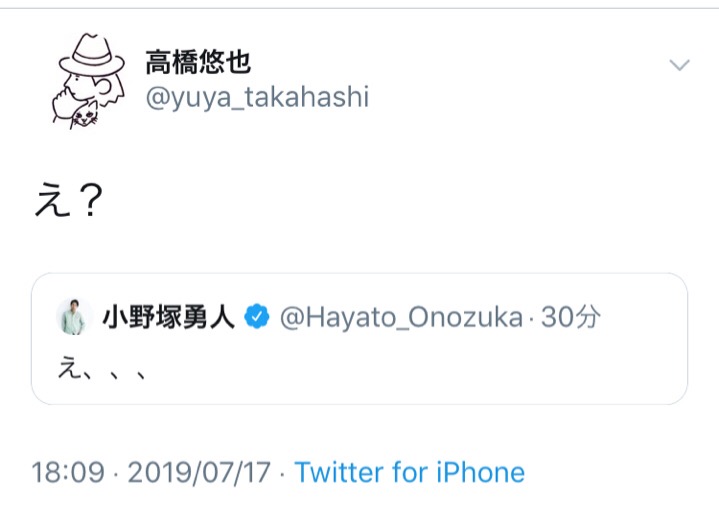The height and width of the screenshot is (512, 719).
Task: Click empty space right of え、、、 in card
Action: pos(420,368)
